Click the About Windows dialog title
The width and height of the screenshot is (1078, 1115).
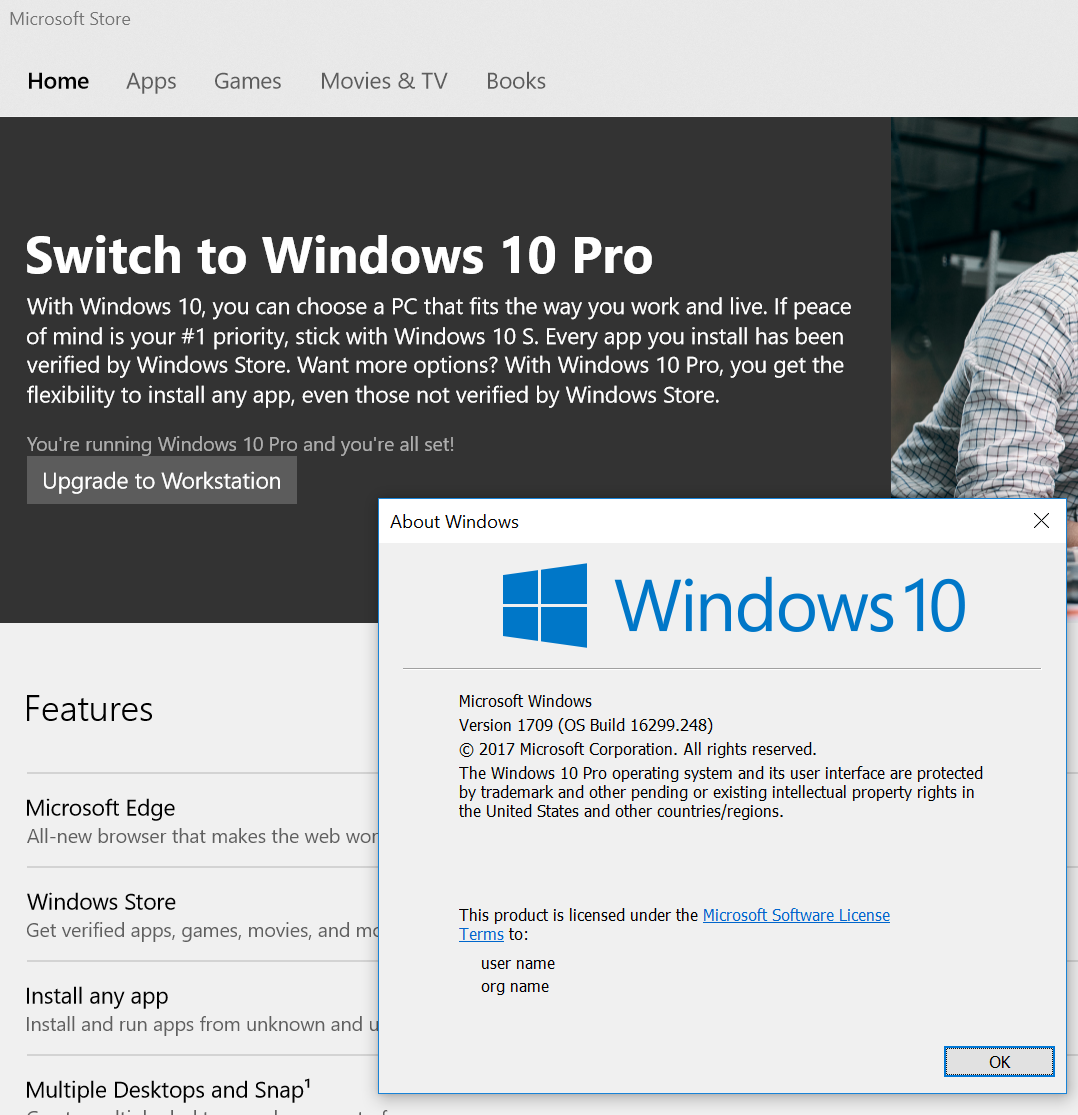[x=454, y=522]
